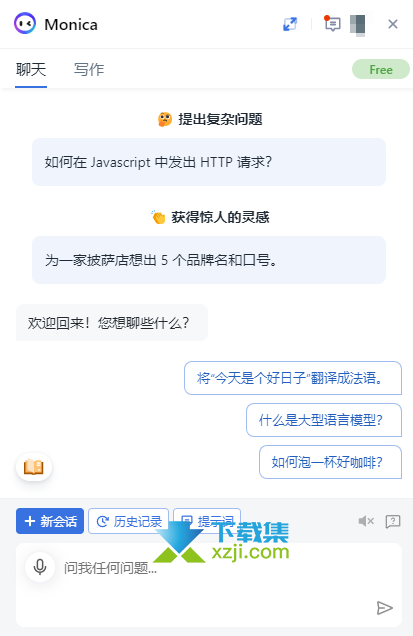Viewport: 413px width, 636px height.
Task: Open the help question icon
Action: coord(393,521)
